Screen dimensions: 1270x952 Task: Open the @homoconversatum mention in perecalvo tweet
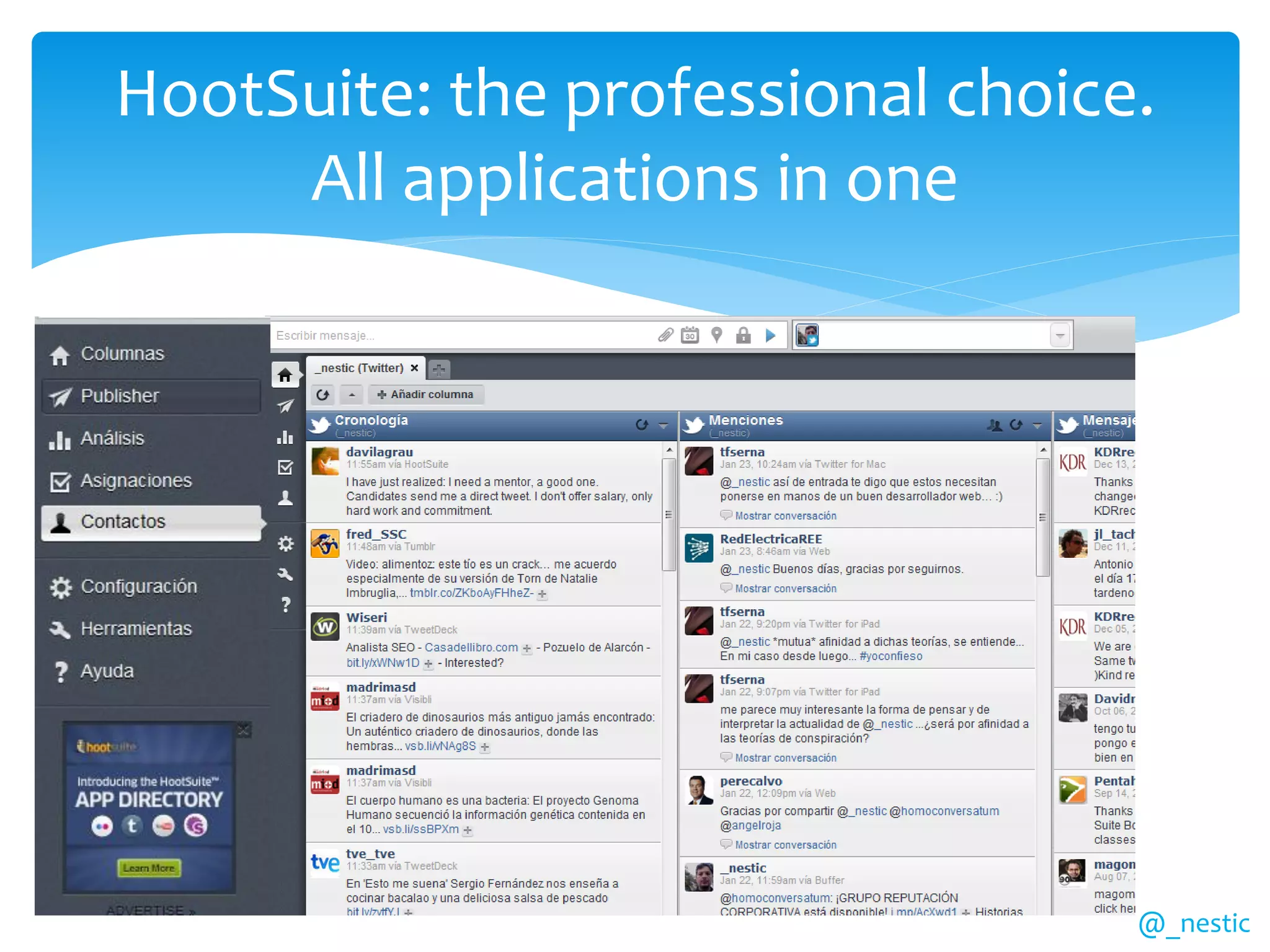[944, 811]
